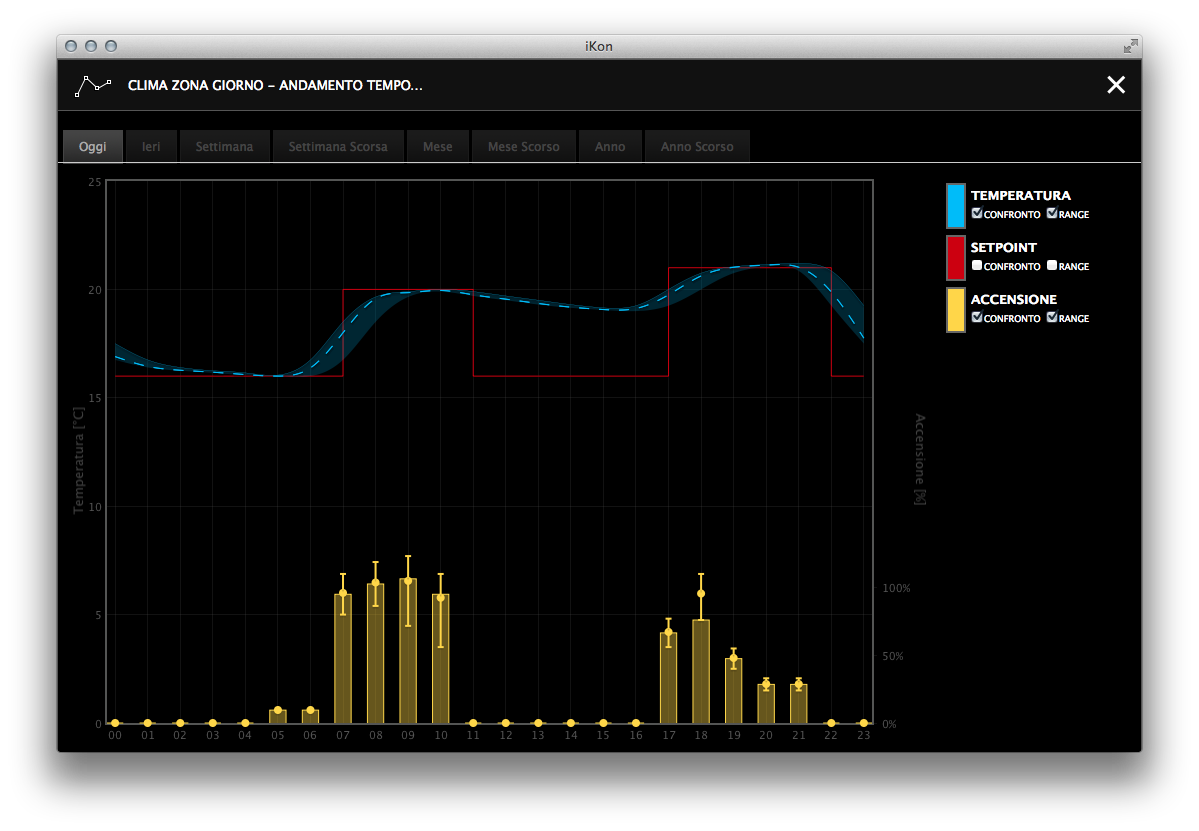Image resolution: width=1199 pixels, height=831 pixels.
Task: Click the fullscreen arrows icon in title bar
Action: [1130, 47]
